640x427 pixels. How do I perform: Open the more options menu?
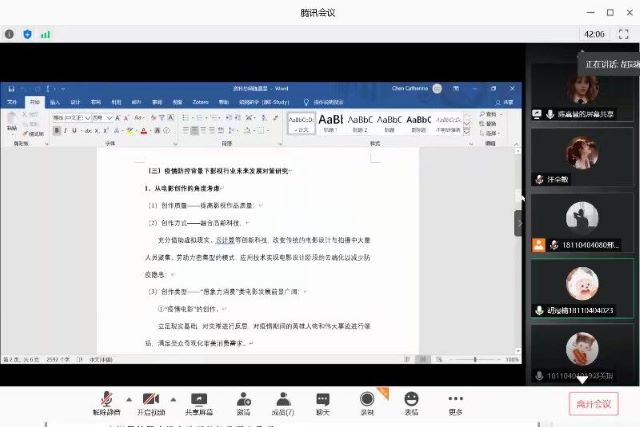point(456,400)
